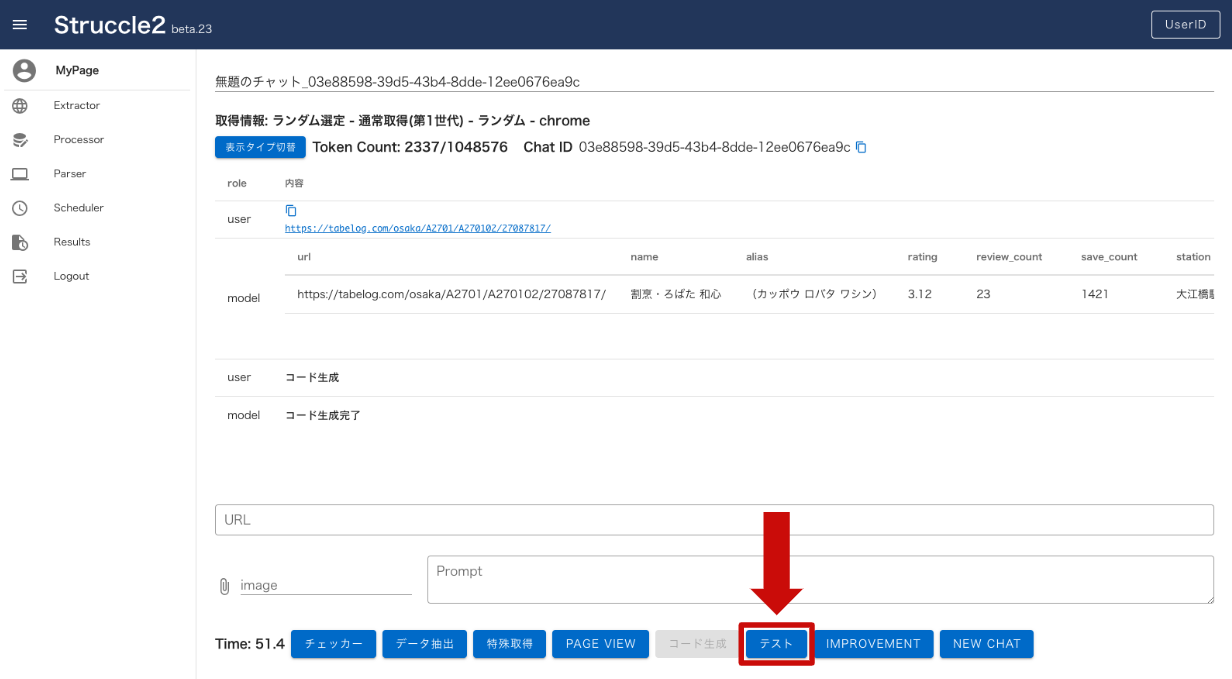This screenshot has height=679, width=1232.
Task: Select the Extractor globe icon
Action: [x=22, y=105]
